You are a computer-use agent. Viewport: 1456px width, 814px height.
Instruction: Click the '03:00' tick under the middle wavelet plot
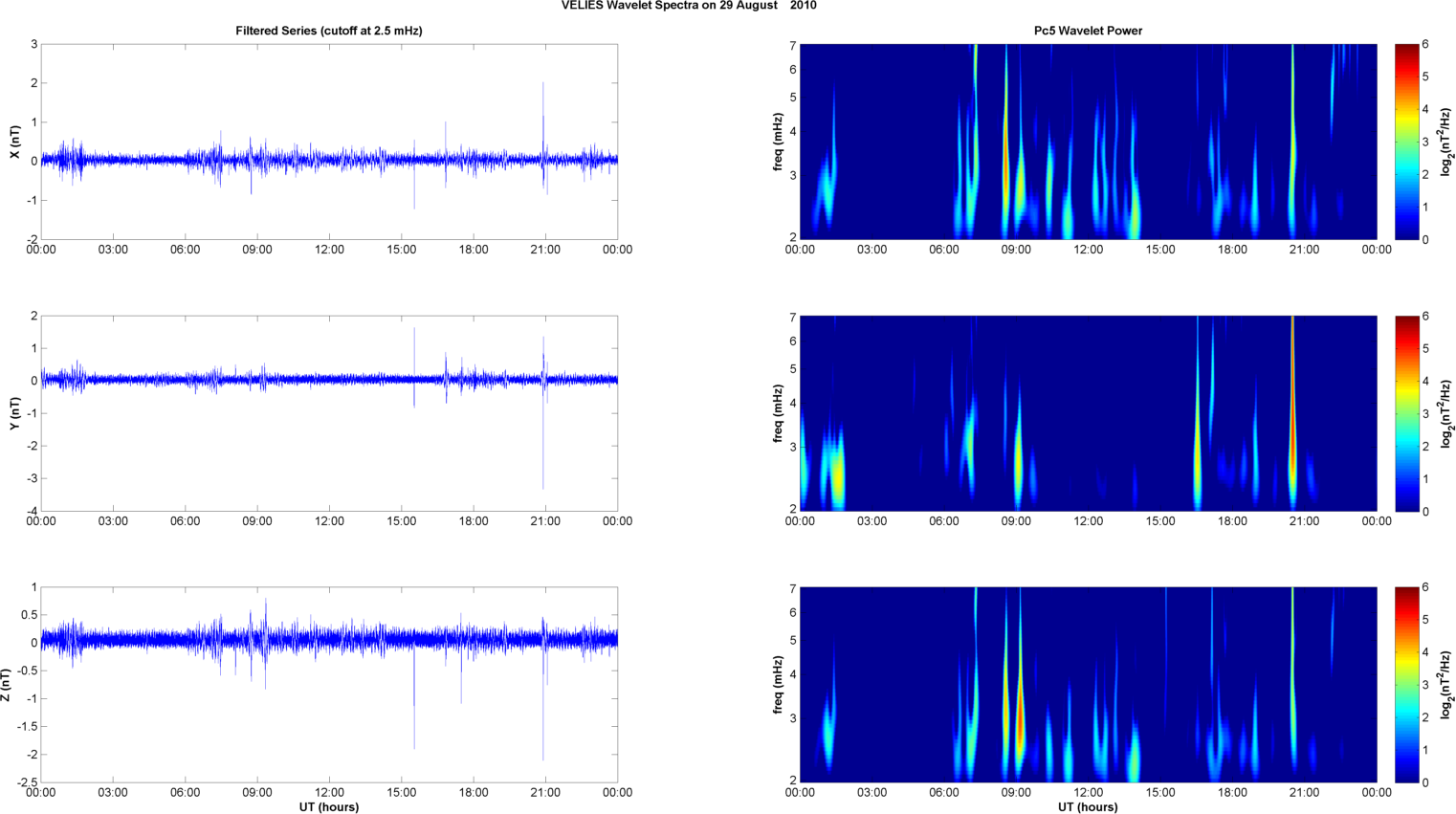871,521
